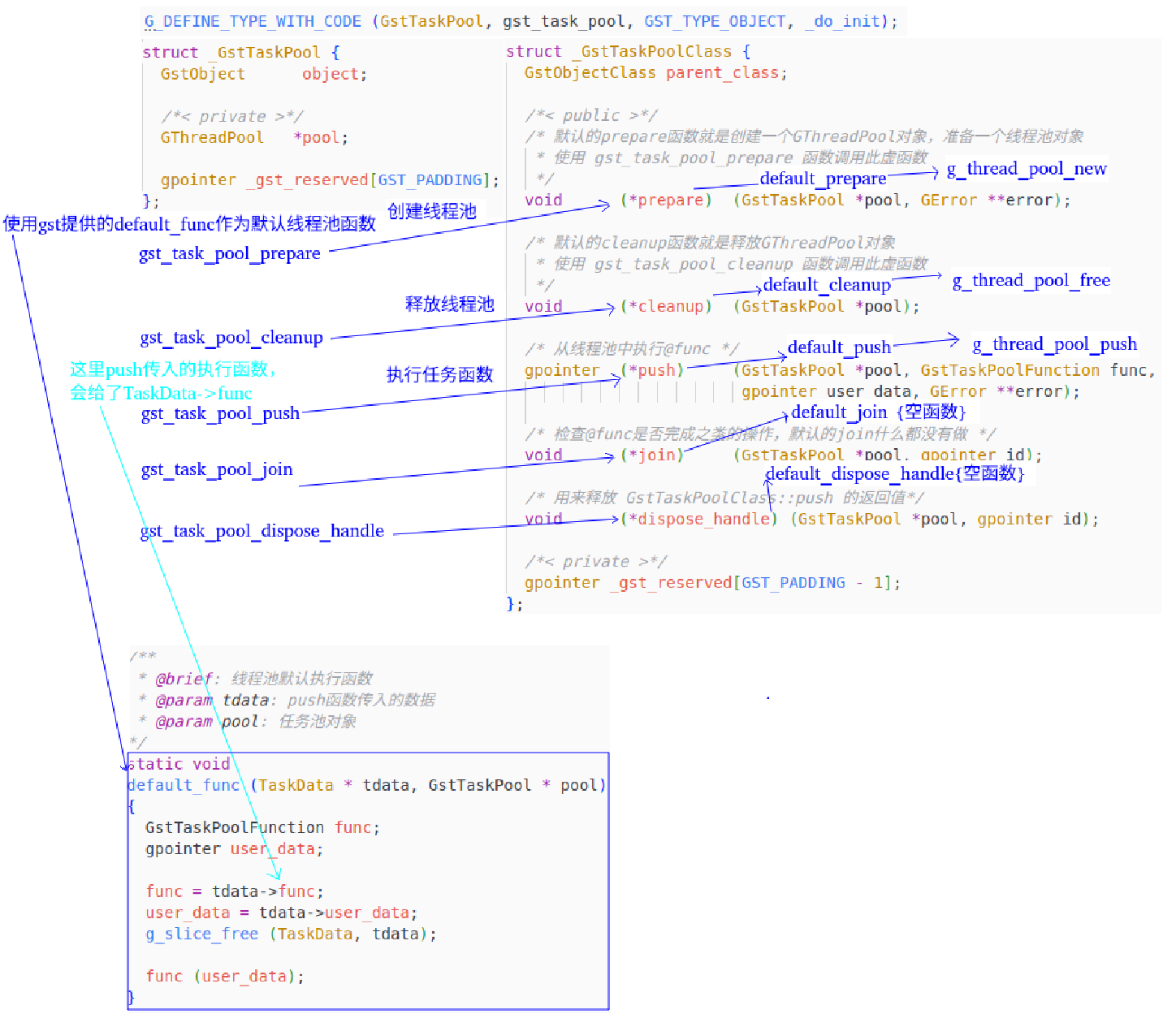Click the 'default_prepare' annotation text
Viewport: 1176px width, 1014px height.
pos(824,179)
